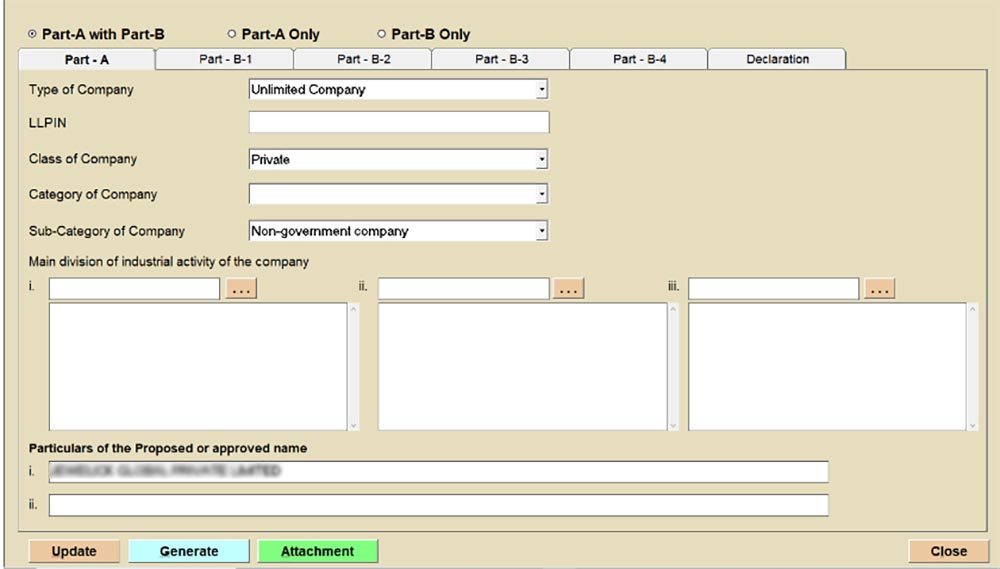Screen dimensions: 1000x569
Task: Switch to the Part - B-1 tab
Action: click(225, 60)
